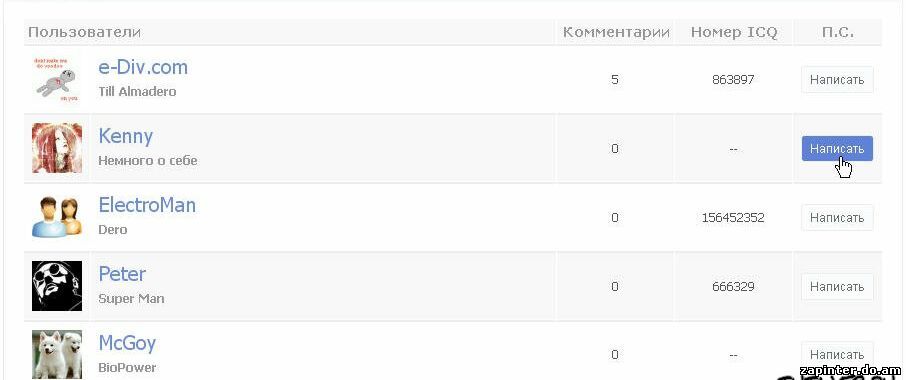Open e-Div.com voodoo doll avatar
Image resolution: width=906 pixels, height=380 pixels.
coord(57,79)
